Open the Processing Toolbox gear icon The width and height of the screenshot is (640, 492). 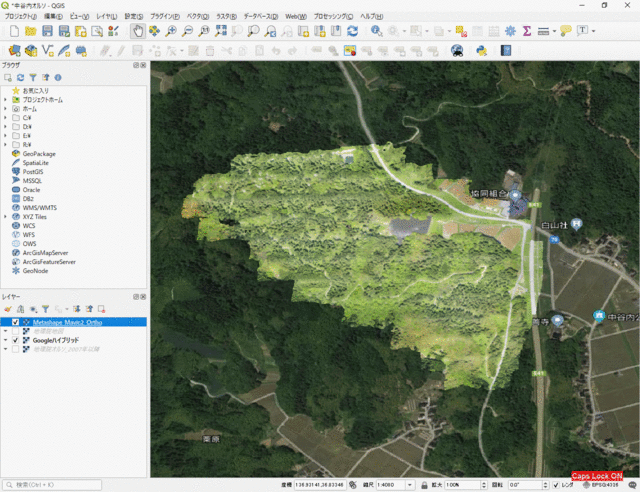510,31
